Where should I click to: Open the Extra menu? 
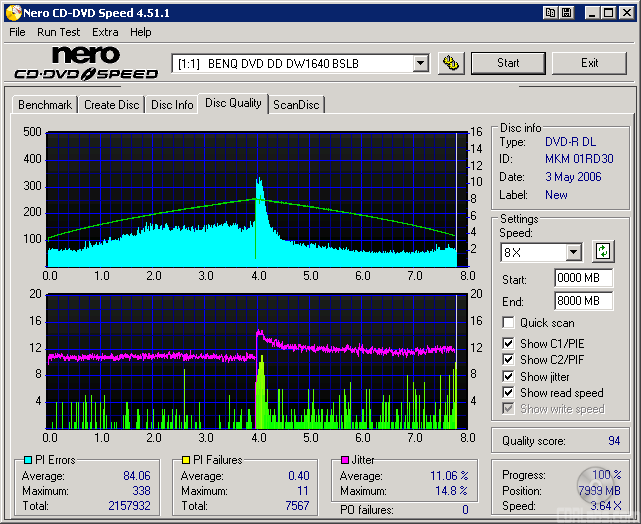105,32
